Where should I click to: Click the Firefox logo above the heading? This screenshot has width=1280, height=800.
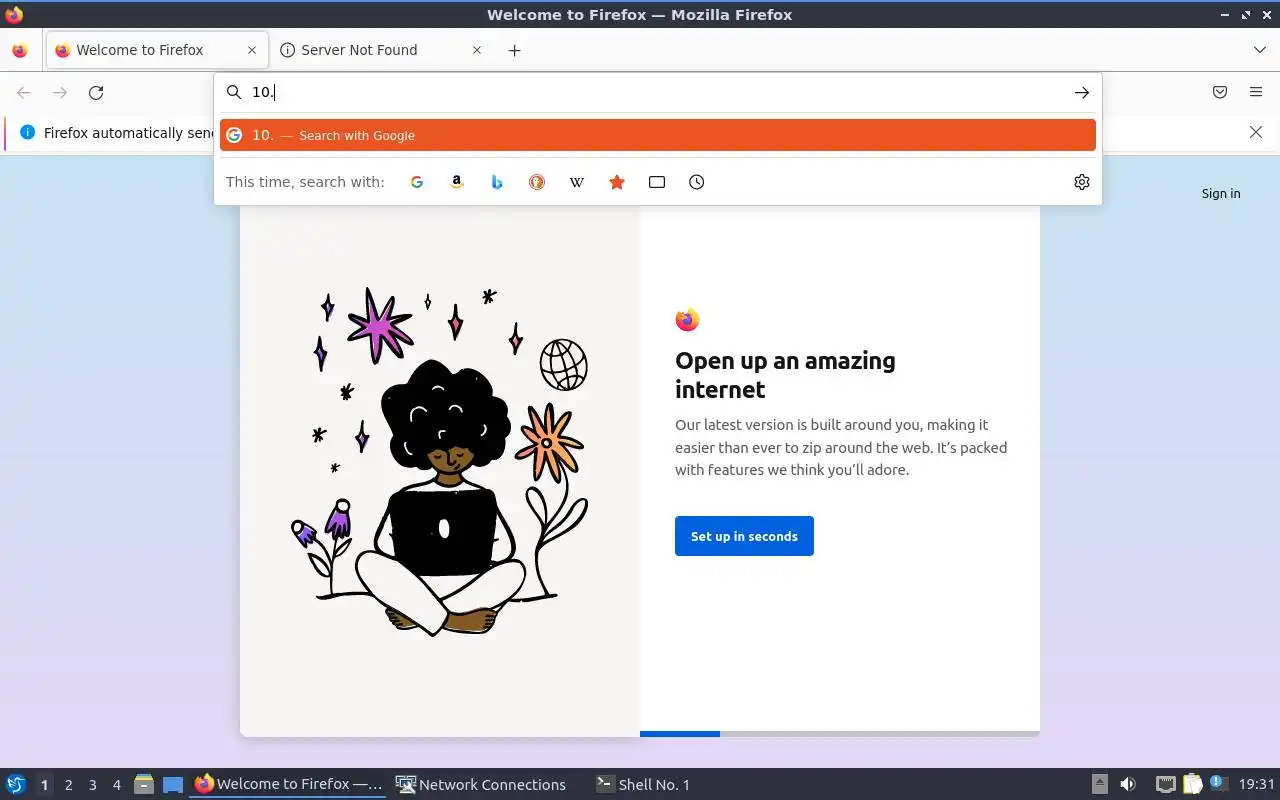coord(687,320)
